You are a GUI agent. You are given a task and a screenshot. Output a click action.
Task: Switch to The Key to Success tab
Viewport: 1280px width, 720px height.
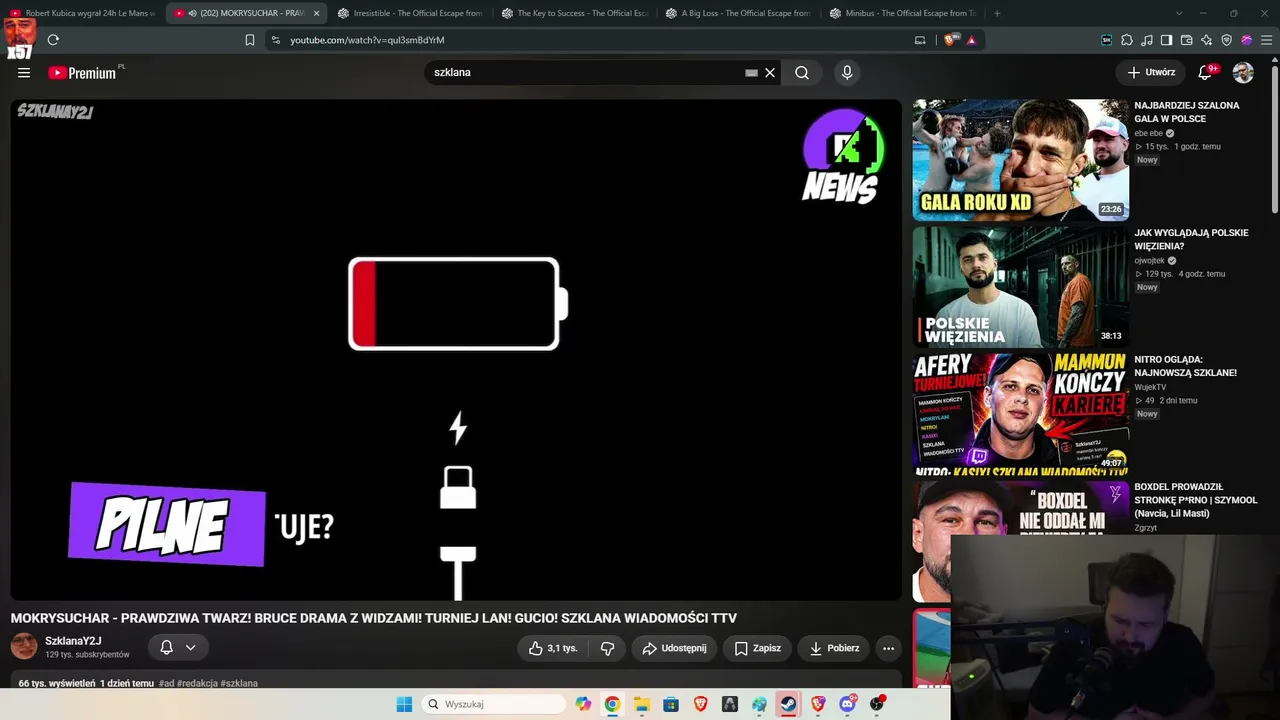[574, 13]
